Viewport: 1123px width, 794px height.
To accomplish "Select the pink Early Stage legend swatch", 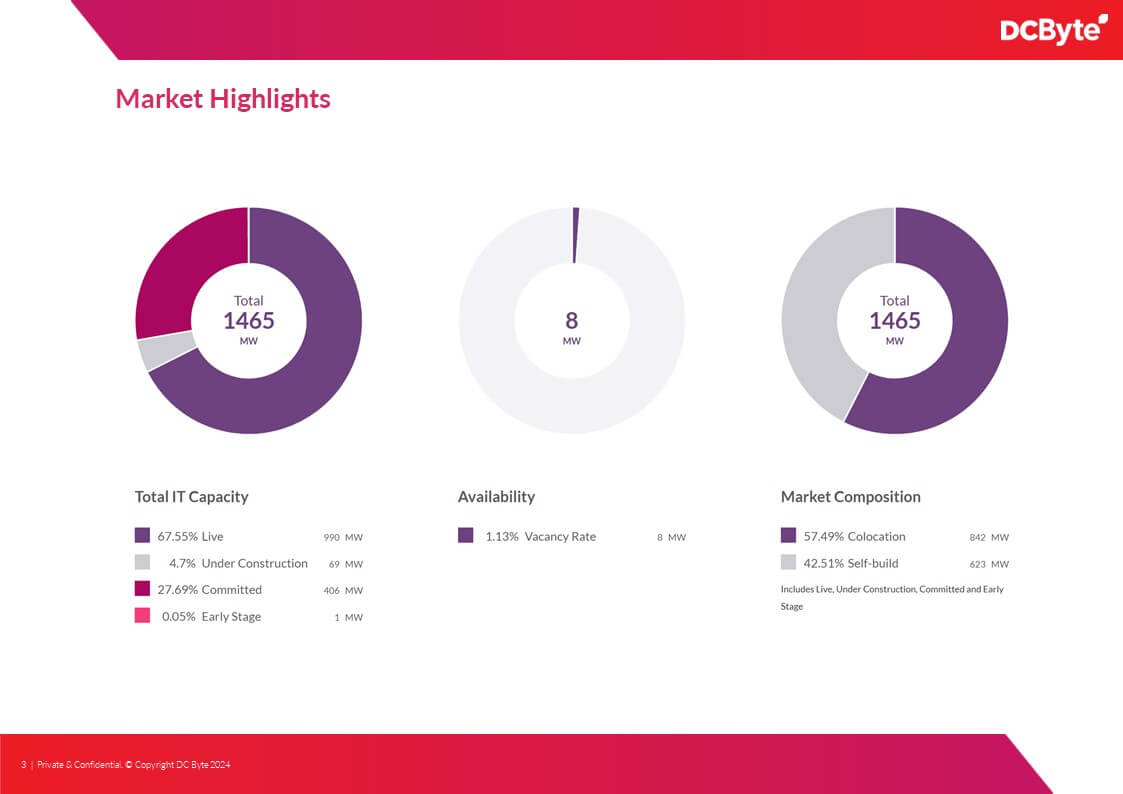I will pyautogui.click(x=142, y=617).
